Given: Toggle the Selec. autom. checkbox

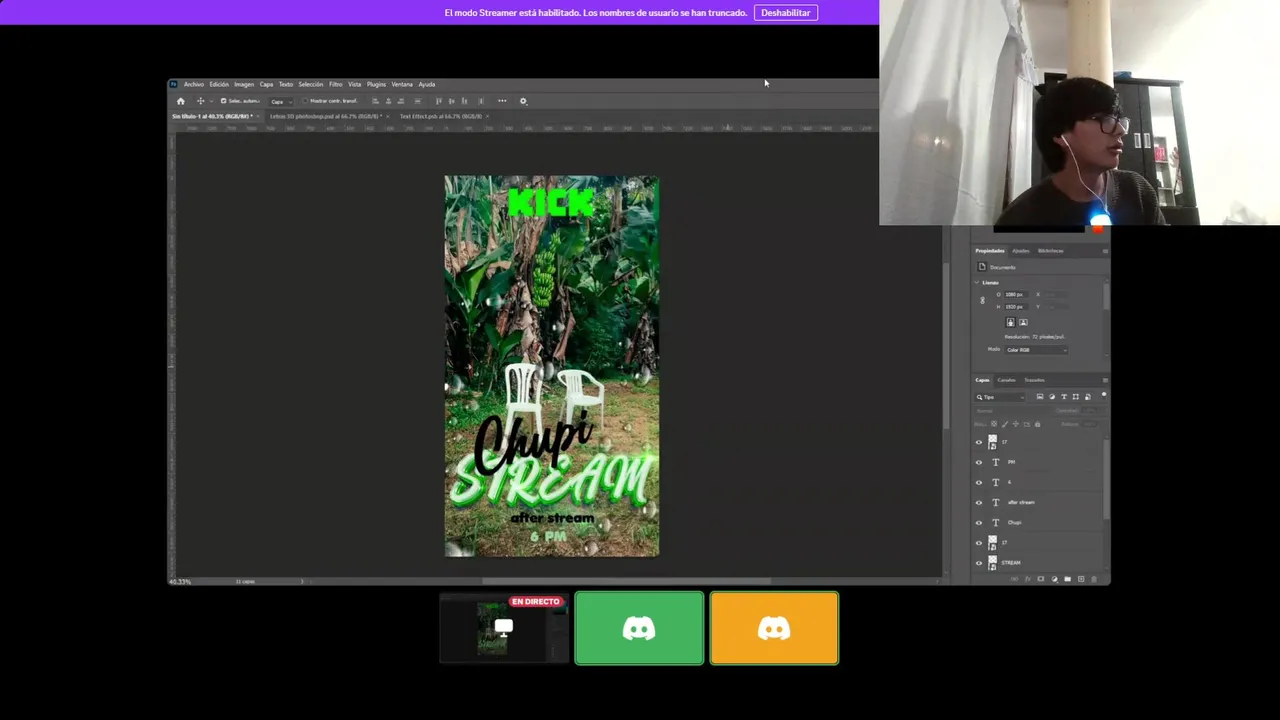Looking at the screenshot, I should (223, 101).
